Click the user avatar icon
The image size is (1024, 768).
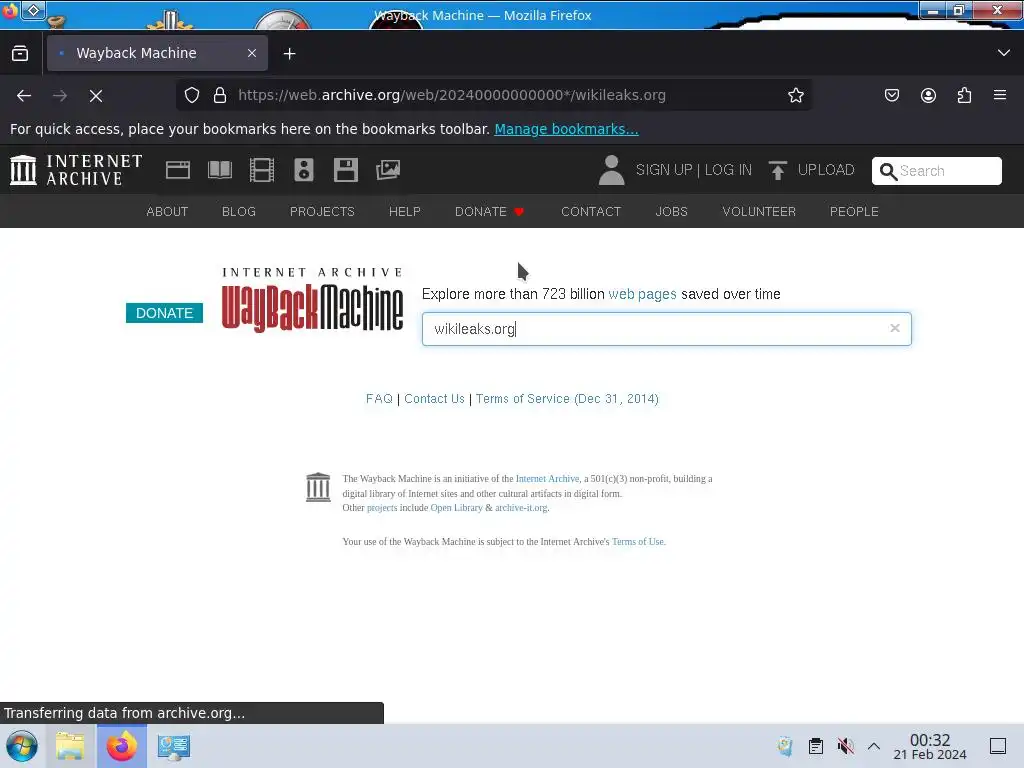point(611,170)
